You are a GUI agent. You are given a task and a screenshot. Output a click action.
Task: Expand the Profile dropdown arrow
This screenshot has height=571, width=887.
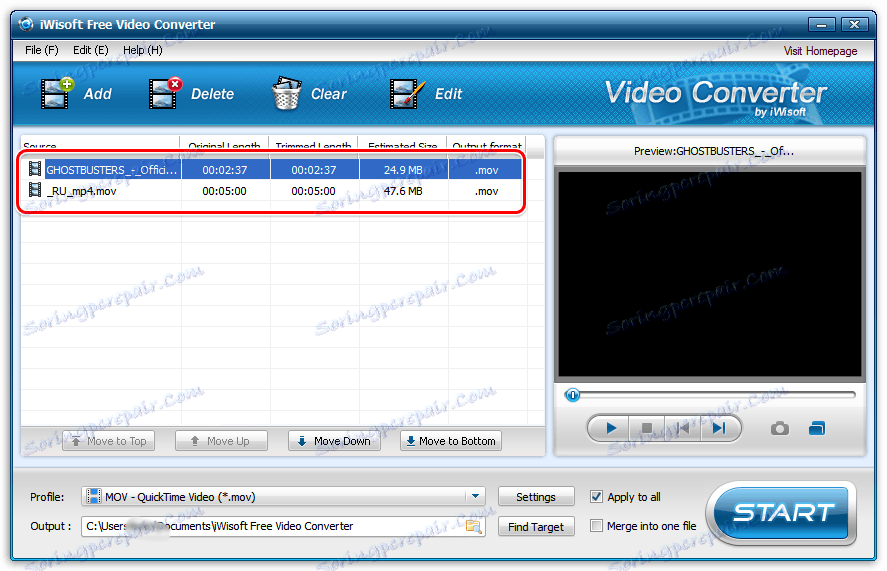tap(476, 497)
